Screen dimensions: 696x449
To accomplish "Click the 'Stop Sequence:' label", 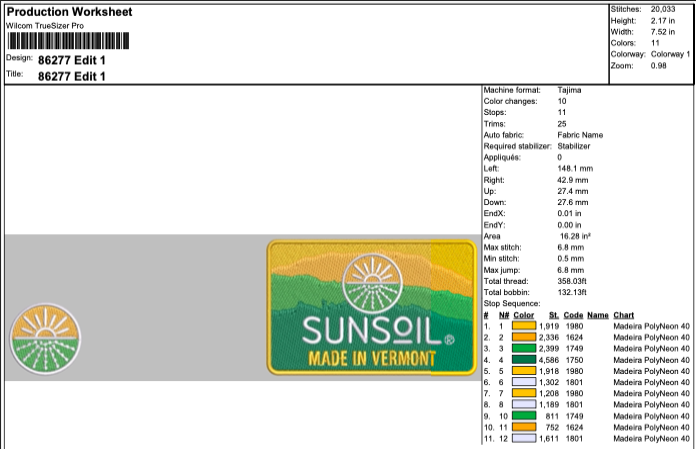I will 512,303.
